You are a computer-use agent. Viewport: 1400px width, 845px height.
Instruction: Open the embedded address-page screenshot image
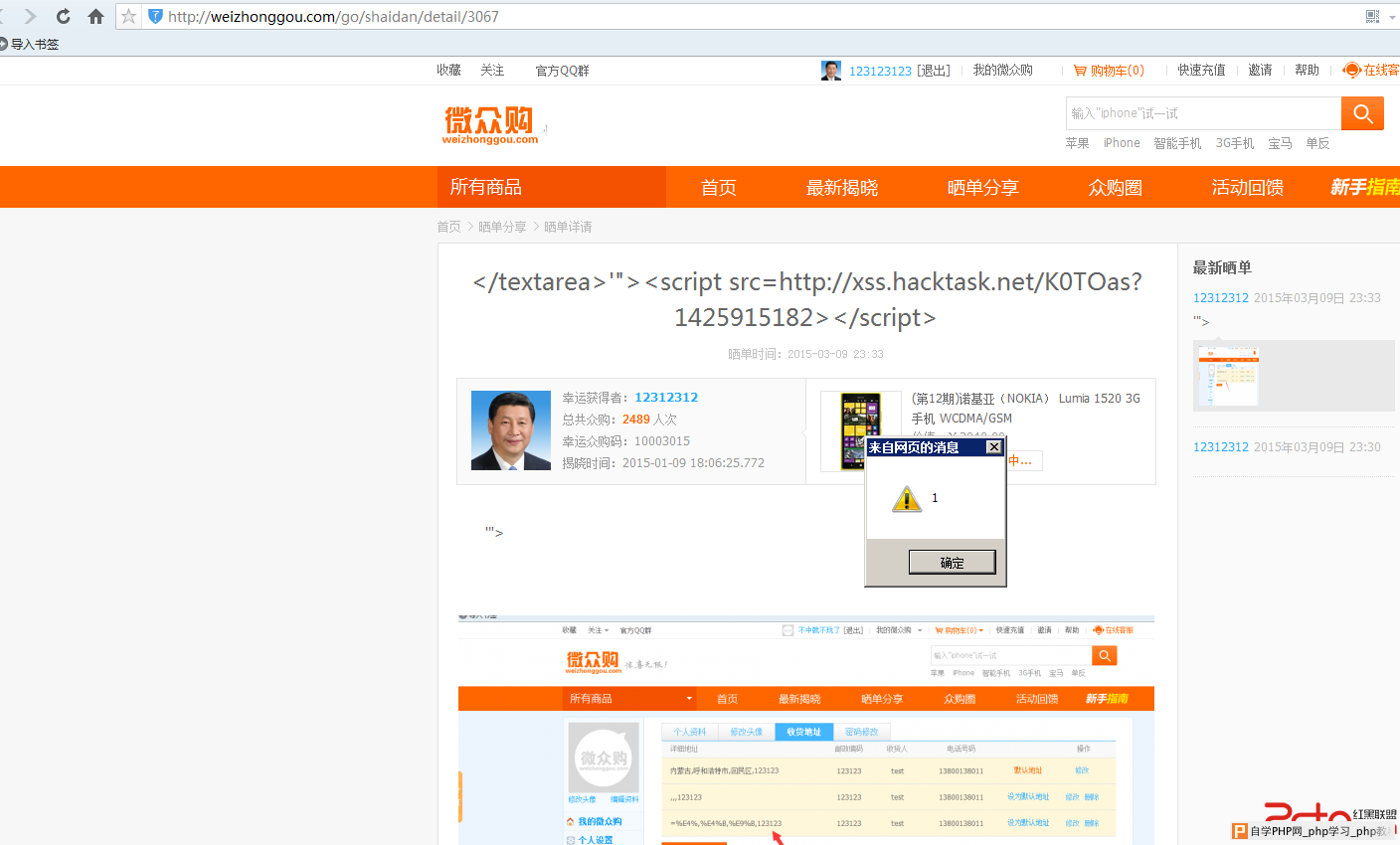click(x=806, y=730)
